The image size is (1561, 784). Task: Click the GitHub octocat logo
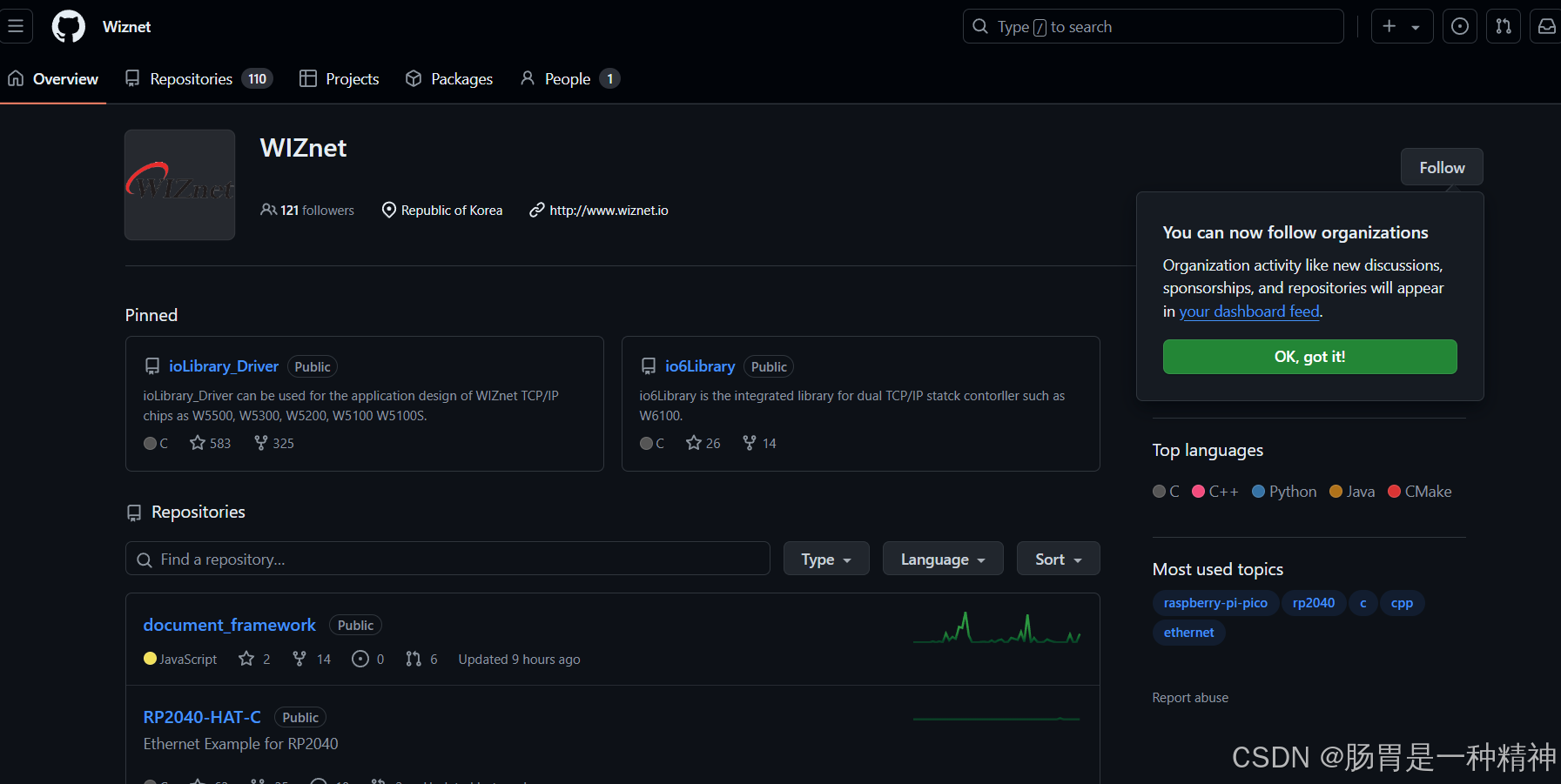69,26
